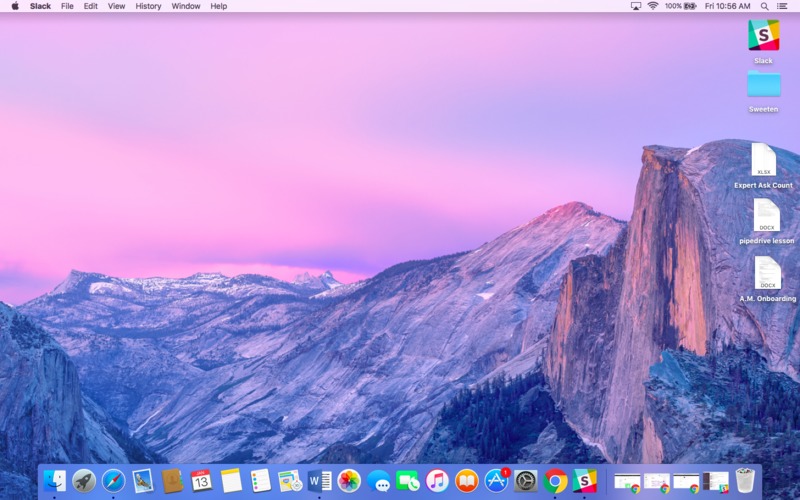Open the Edit menu
Screen dimensions: 800x500
pos(91,6)
